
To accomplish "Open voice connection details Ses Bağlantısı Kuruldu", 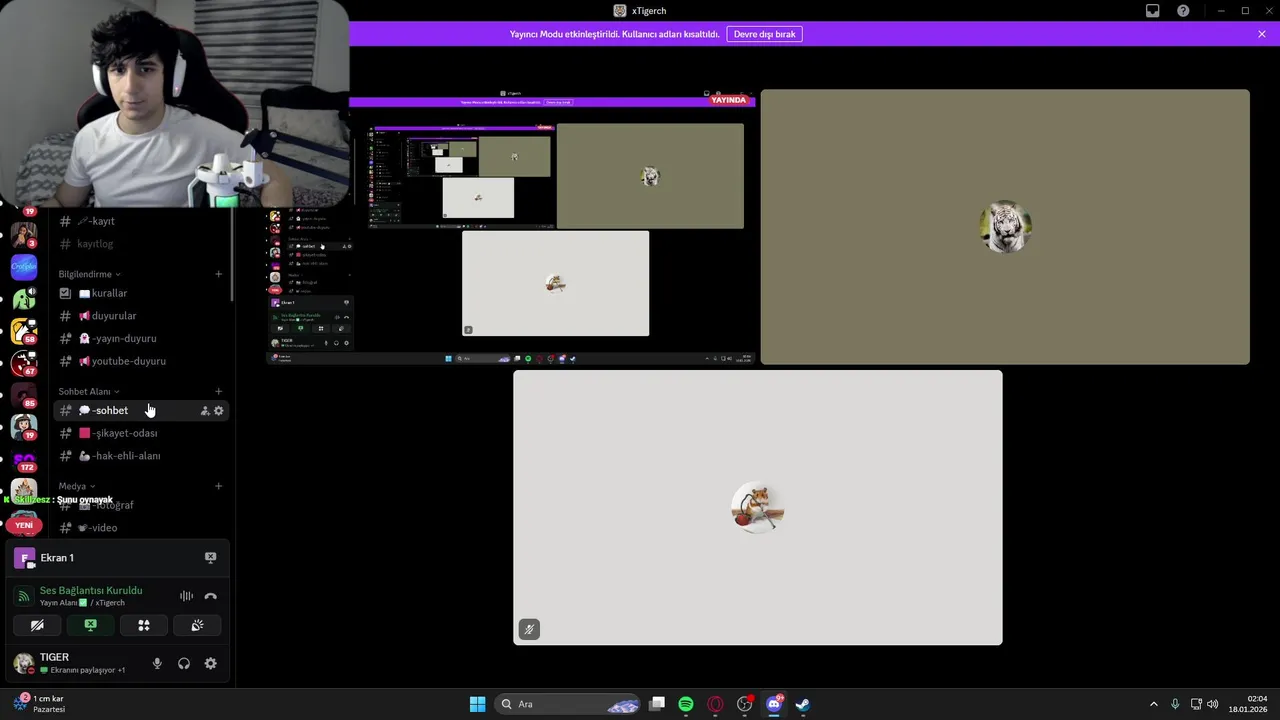I will coord(91,590).
